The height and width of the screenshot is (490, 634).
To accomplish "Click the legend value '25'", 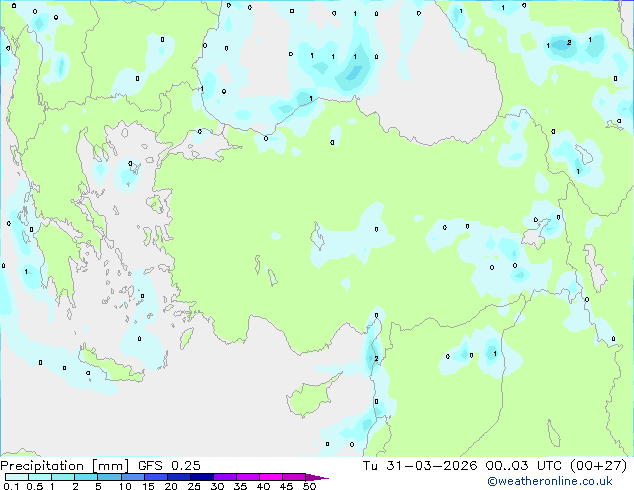I will pos(194,486).
